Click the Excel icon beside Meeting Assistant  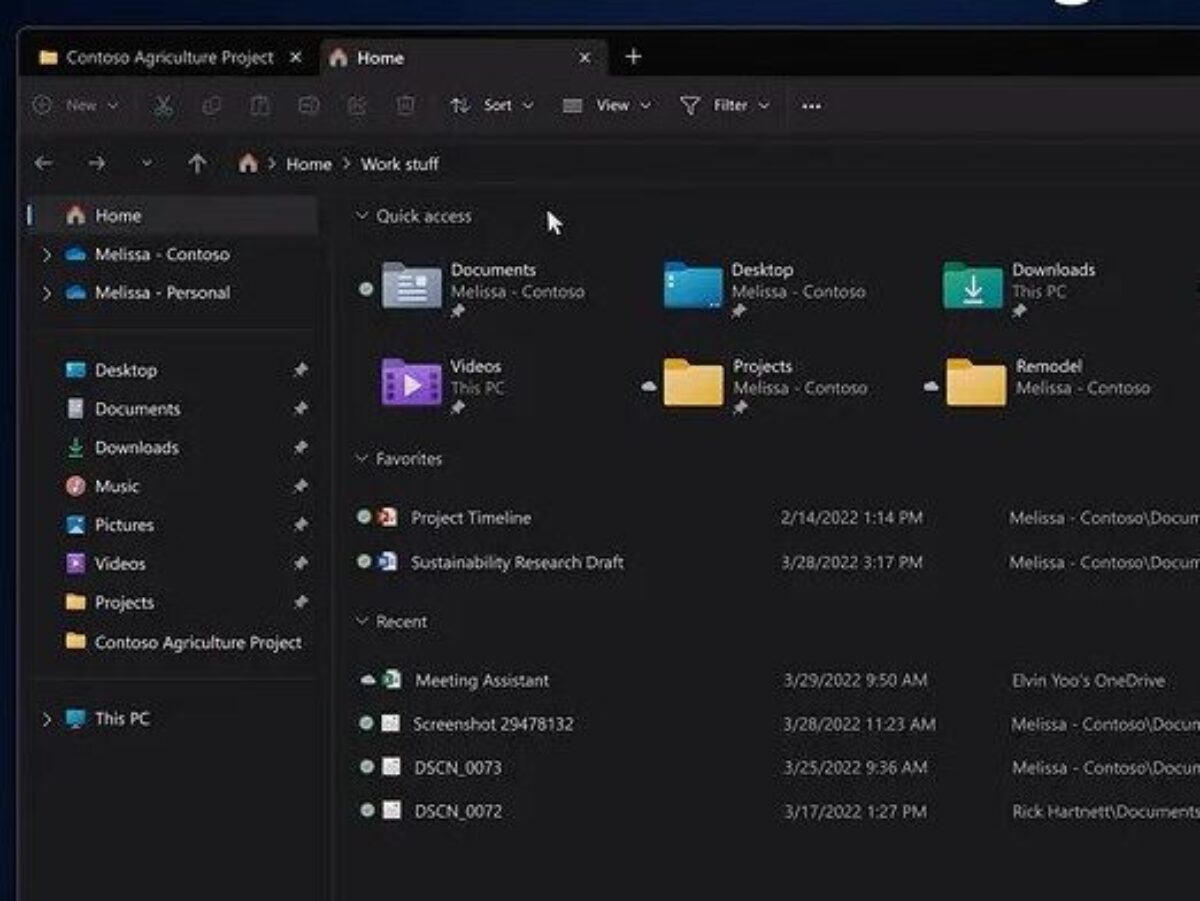[392, 679]
